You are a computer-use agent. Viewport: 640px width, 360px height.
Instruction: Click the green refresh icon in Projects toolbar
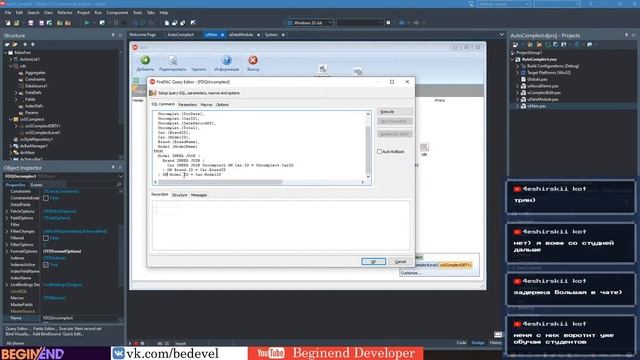tap(548, 44)
